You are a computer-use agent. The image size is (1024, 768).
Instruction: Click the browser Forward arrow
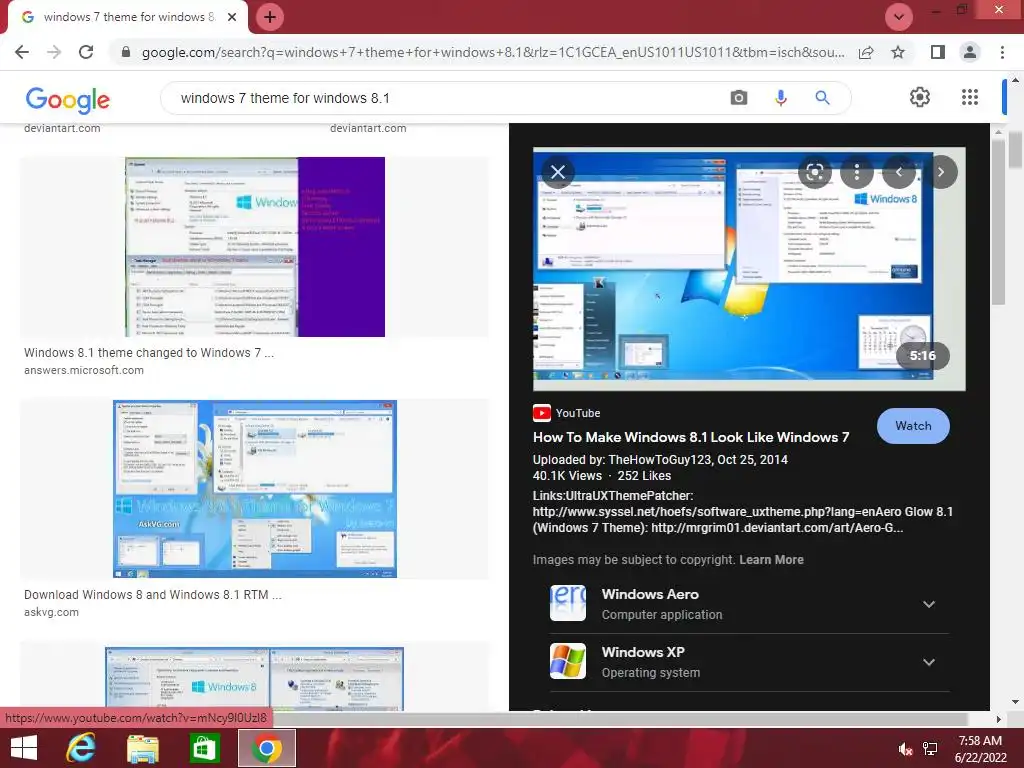pos(54,52)
